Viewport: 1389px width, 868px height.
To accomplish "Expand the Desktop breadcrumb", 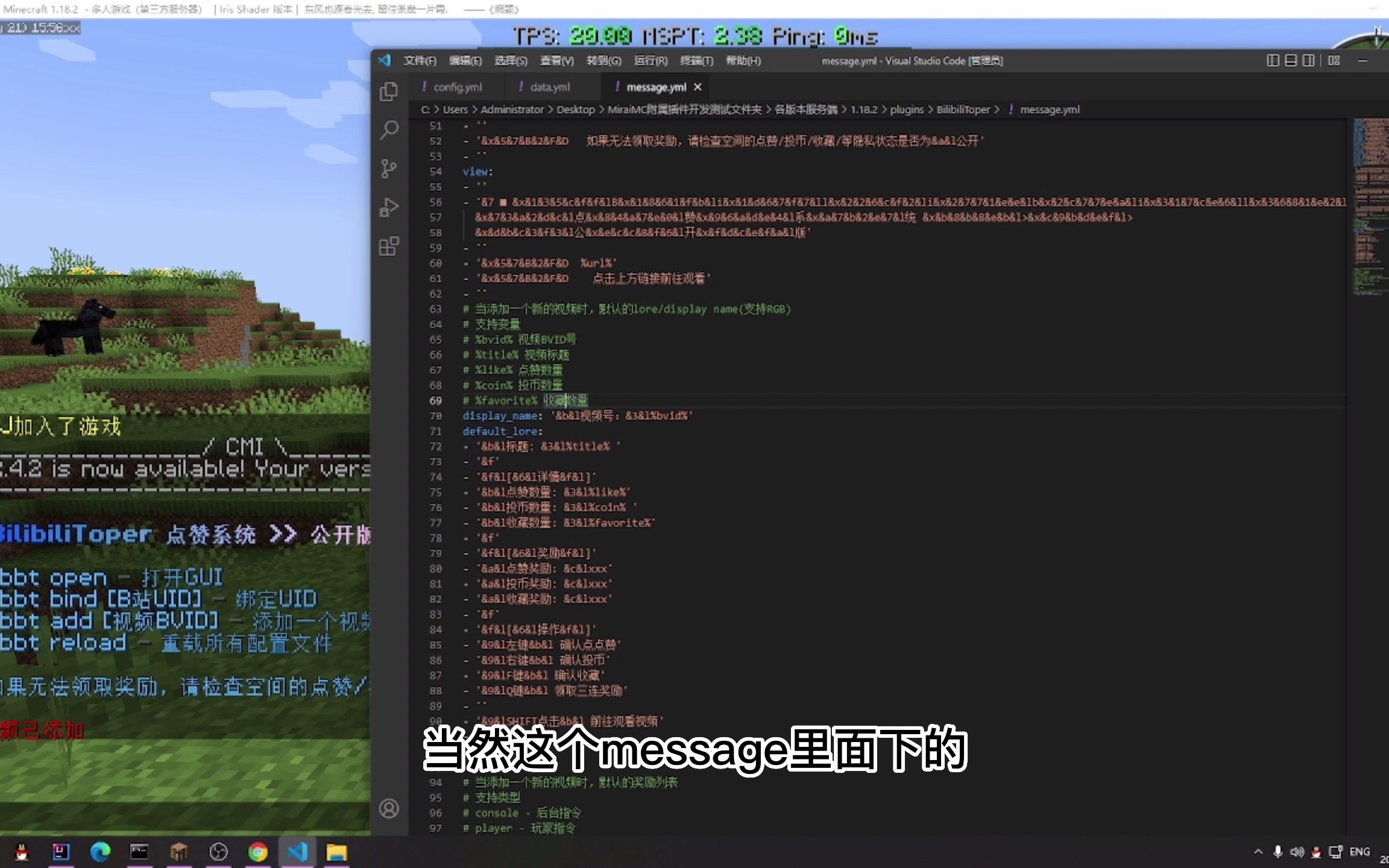I will click(576, 110).
